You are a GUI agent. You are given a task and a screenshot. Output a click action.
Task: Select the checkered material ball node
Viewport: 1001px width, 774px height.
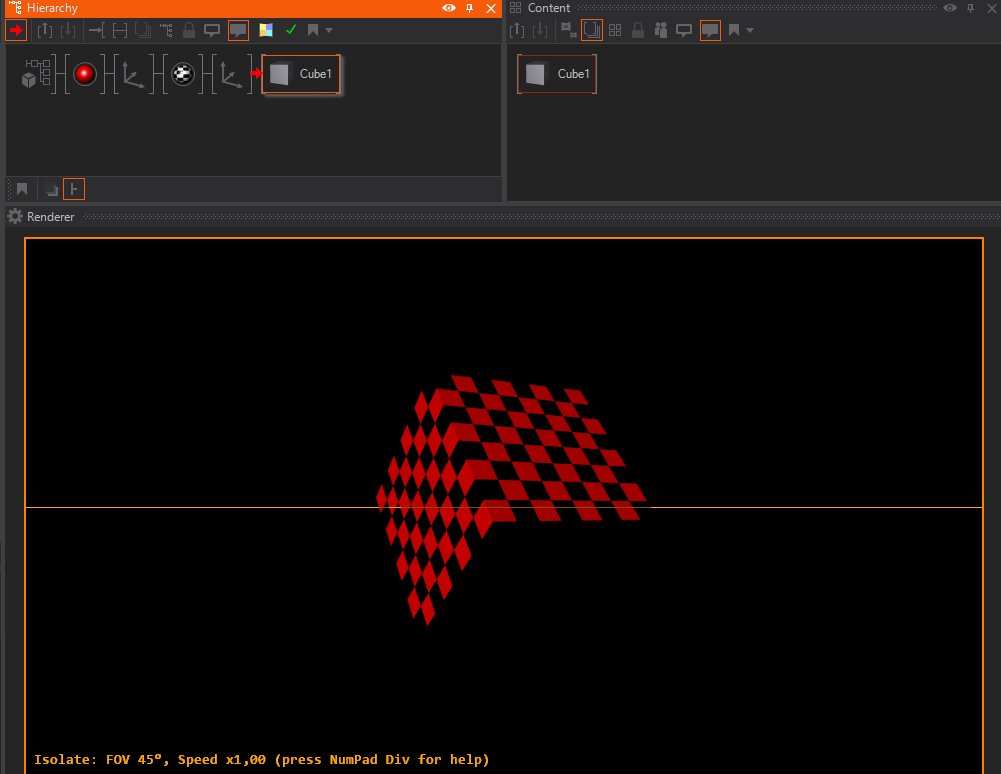[182, 74]
